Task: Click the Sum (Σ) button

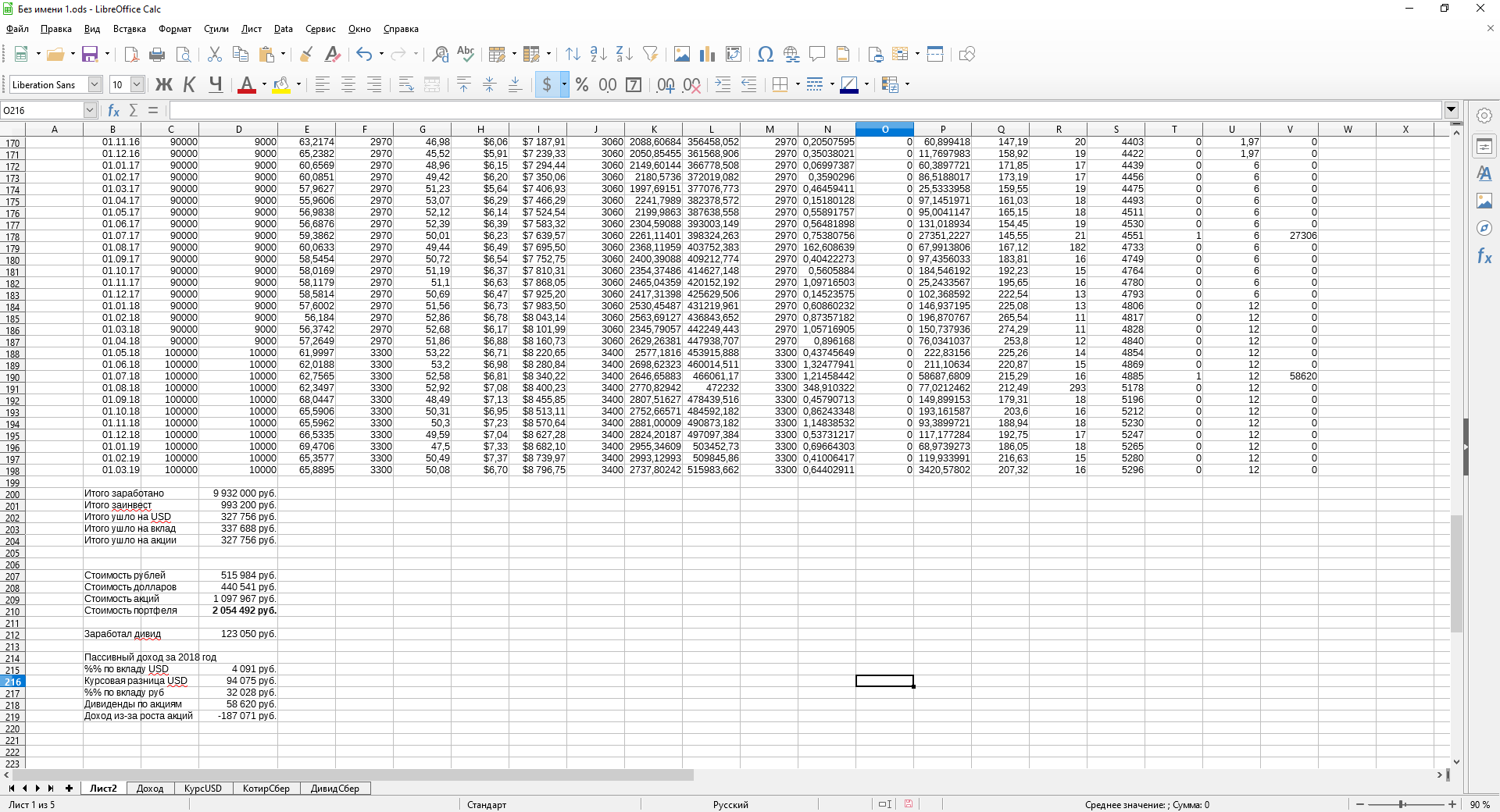Action: pyautogui.click(x=134, y=110)
